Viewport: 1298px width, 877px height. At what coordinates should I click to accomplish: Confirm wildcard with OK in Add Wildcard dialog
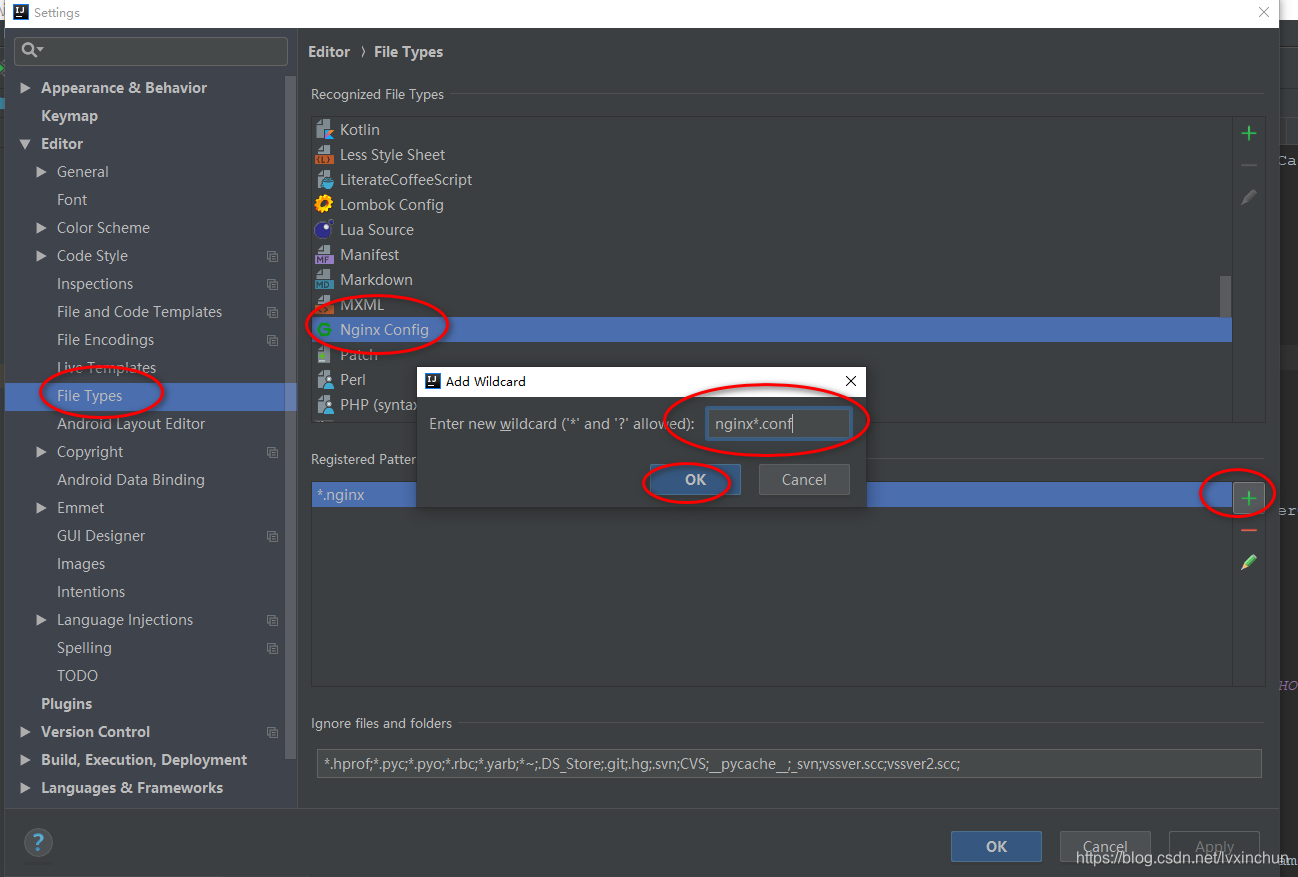point(695,480)
